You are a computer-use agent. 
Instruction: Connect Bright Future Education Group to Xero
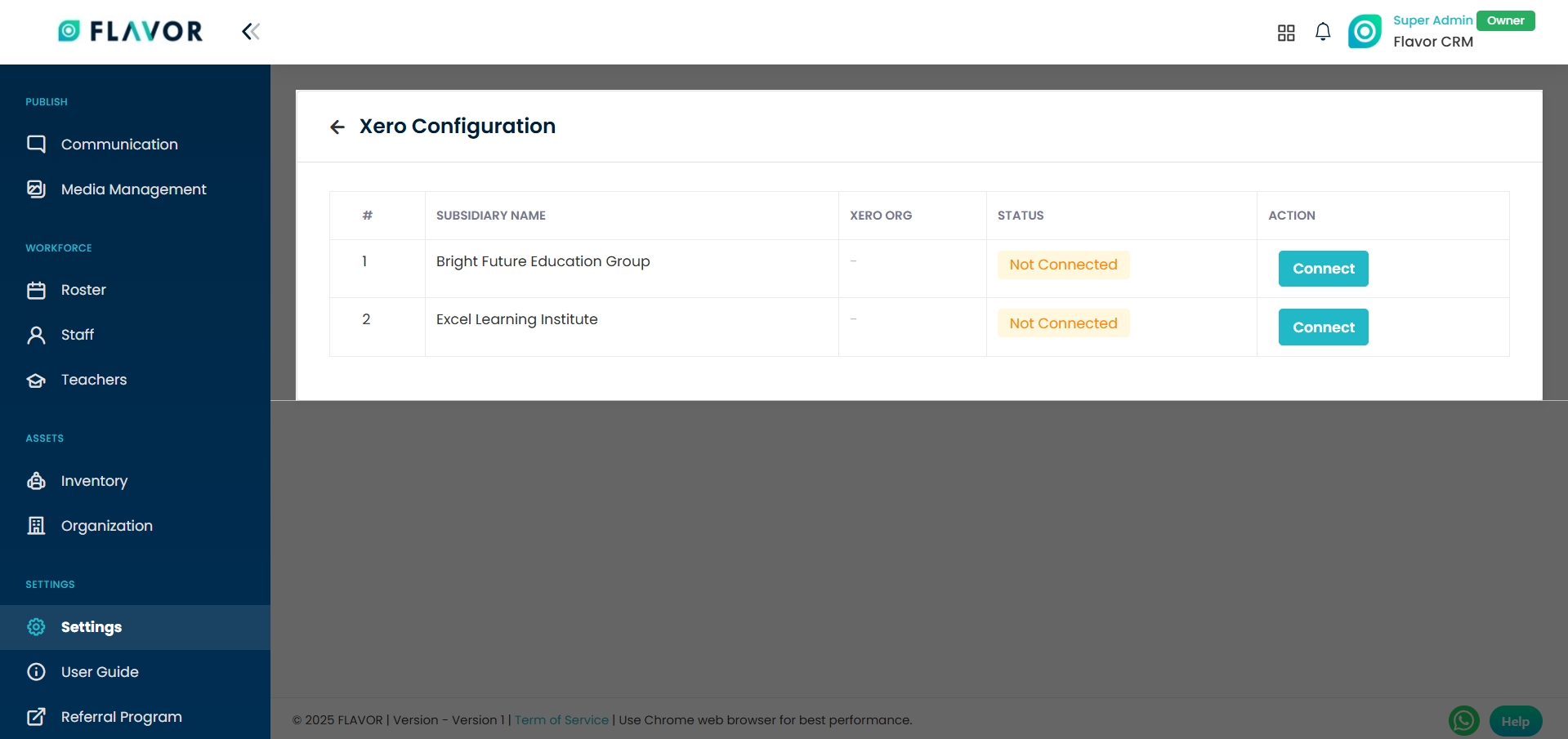[1323, 269]
